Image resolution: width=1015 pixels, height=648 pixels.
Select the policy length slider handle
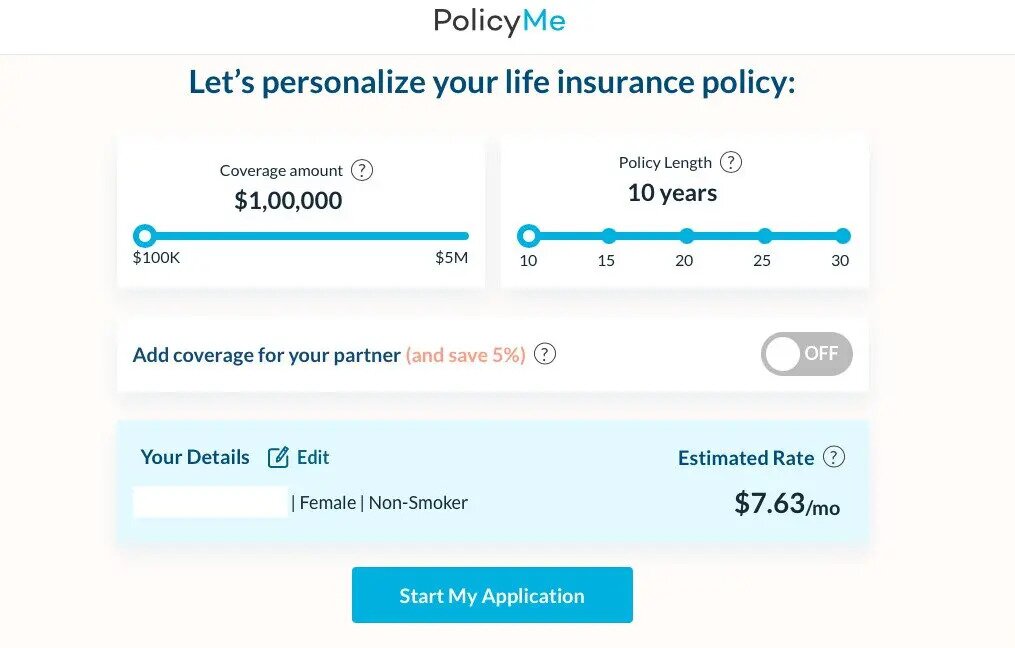(529, 236)
